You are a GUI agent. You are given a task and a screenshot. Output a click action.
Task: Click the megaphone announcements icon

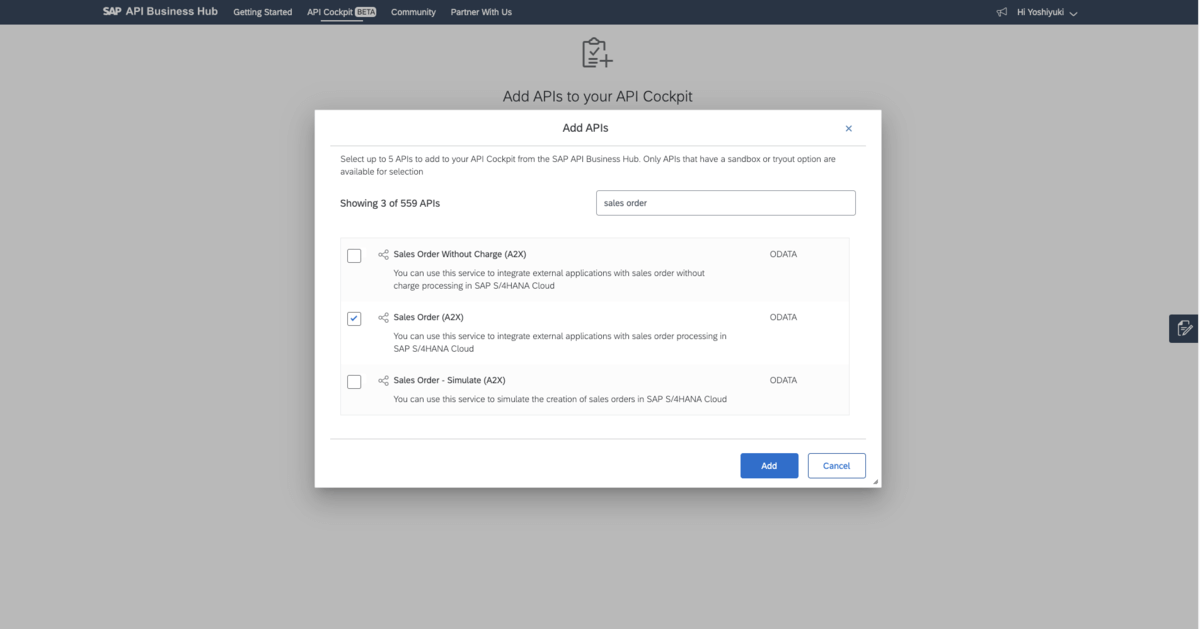coord(1002,13)
